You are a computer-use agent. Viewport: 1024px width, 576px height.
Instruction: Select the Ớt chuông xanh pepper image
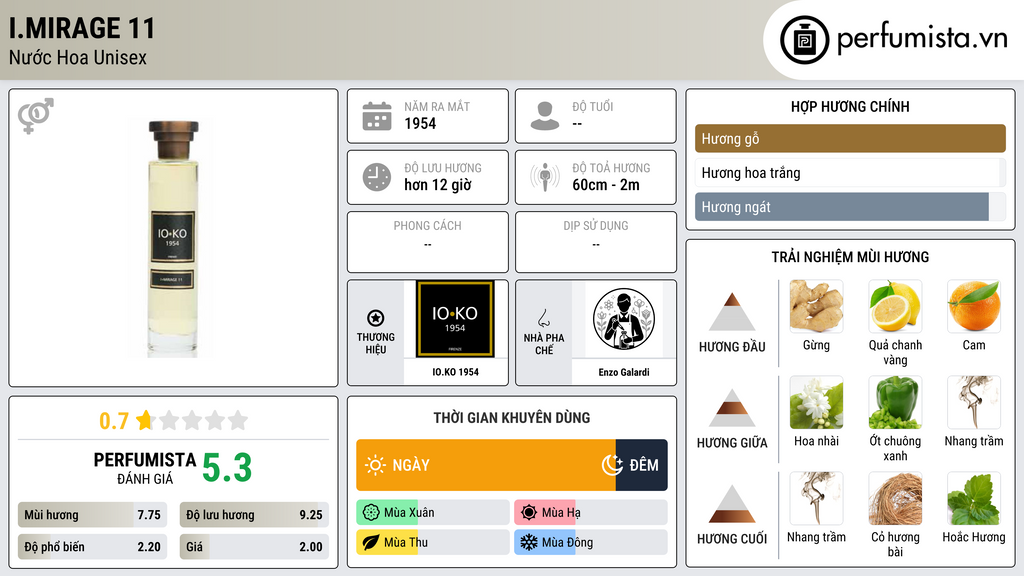(895, 402)
